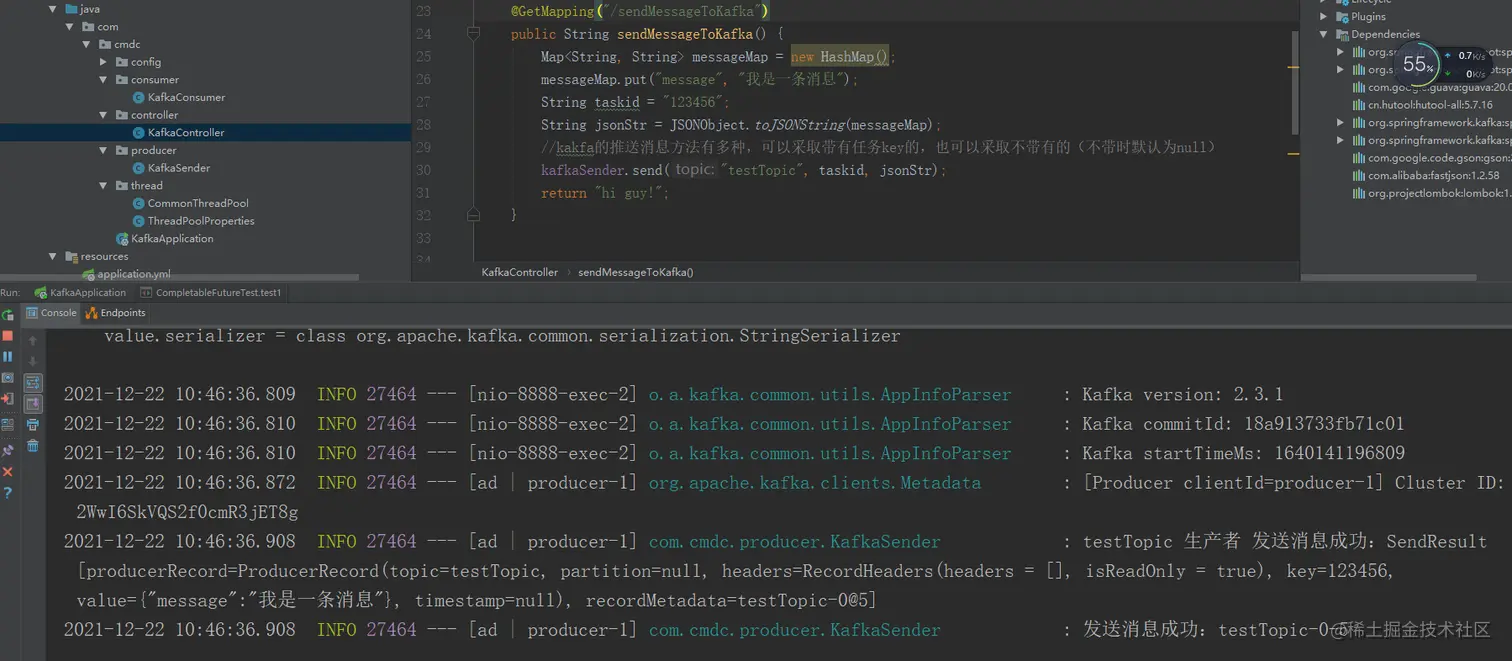
Task: Take a thread dump via camera icon
Action: coord(8,378)
